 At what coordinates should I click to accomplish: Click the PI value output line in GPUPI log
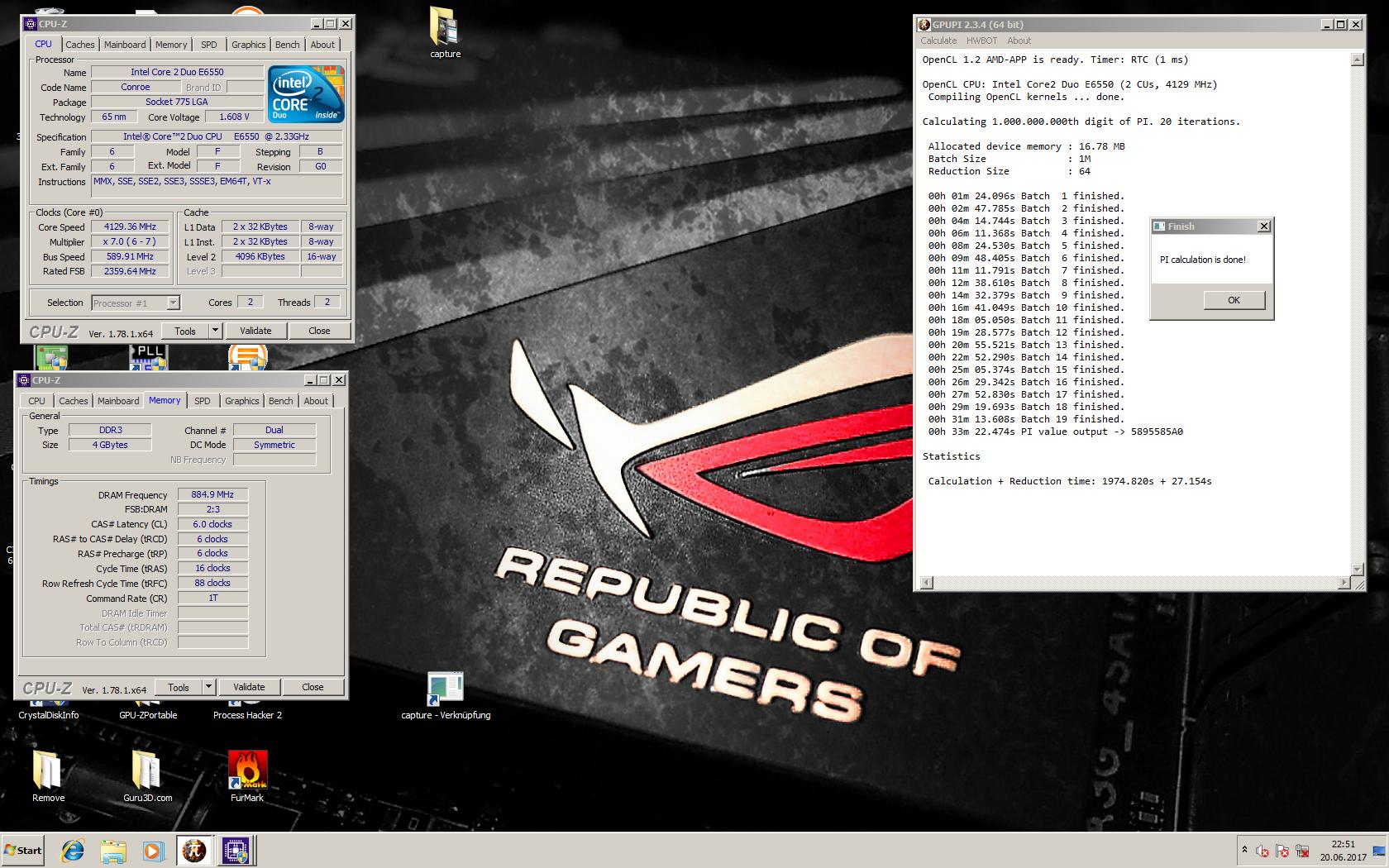click(1055, 432)
